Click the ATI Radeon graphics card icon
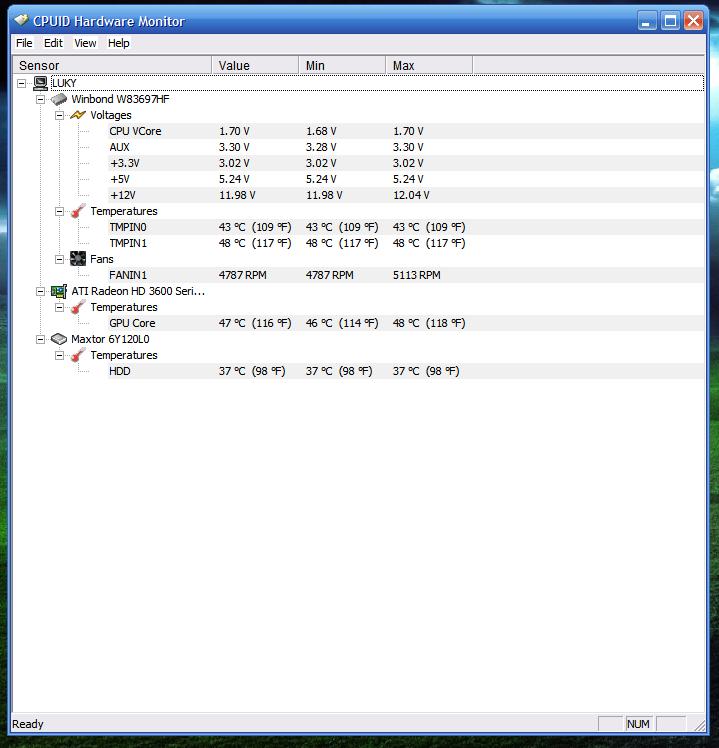719x748 pixels. pos(59,291)
